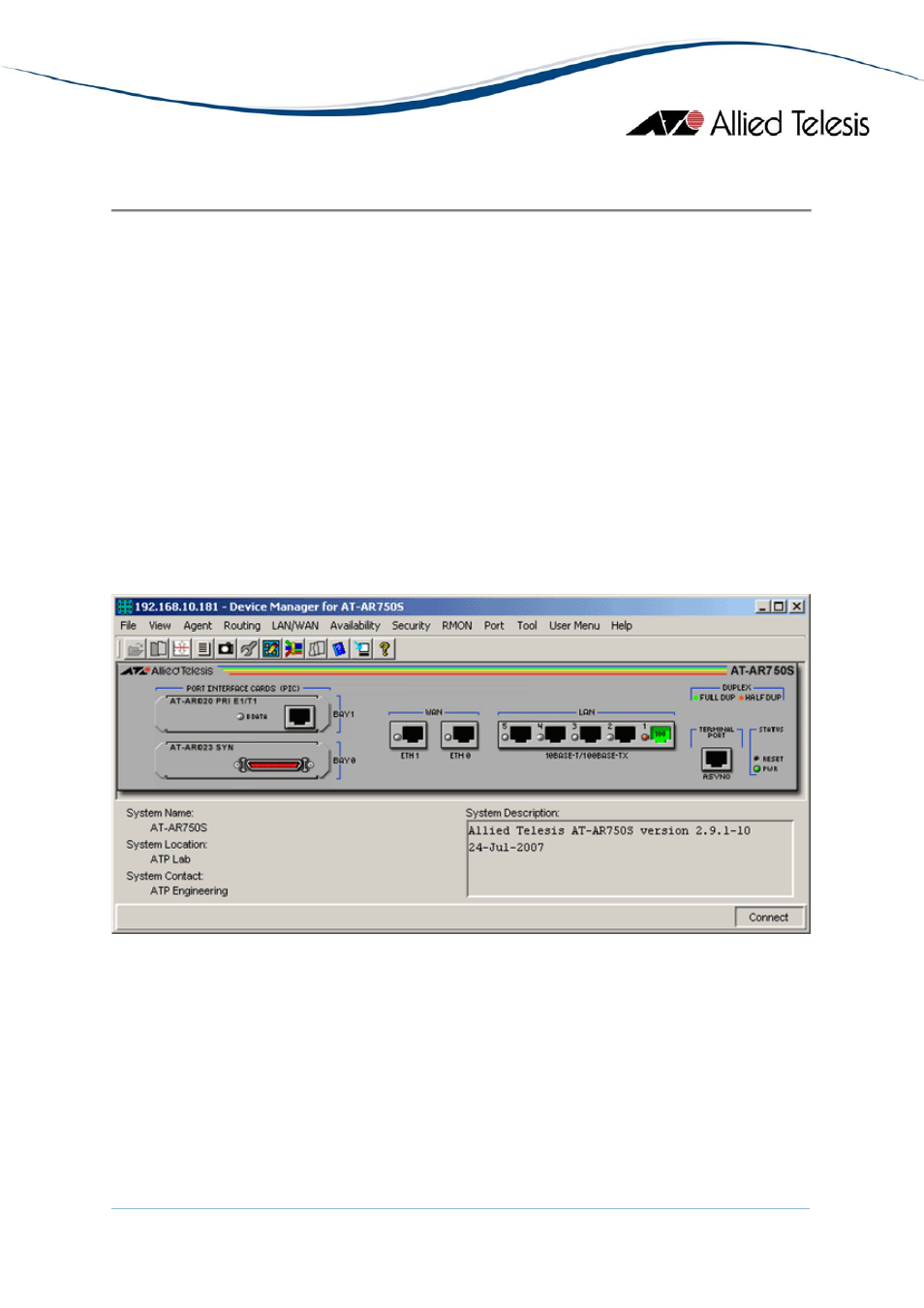Screen dimensions: 924x1308
Task: Click the stacked document list toolbar icon
Action: point(203,649)
